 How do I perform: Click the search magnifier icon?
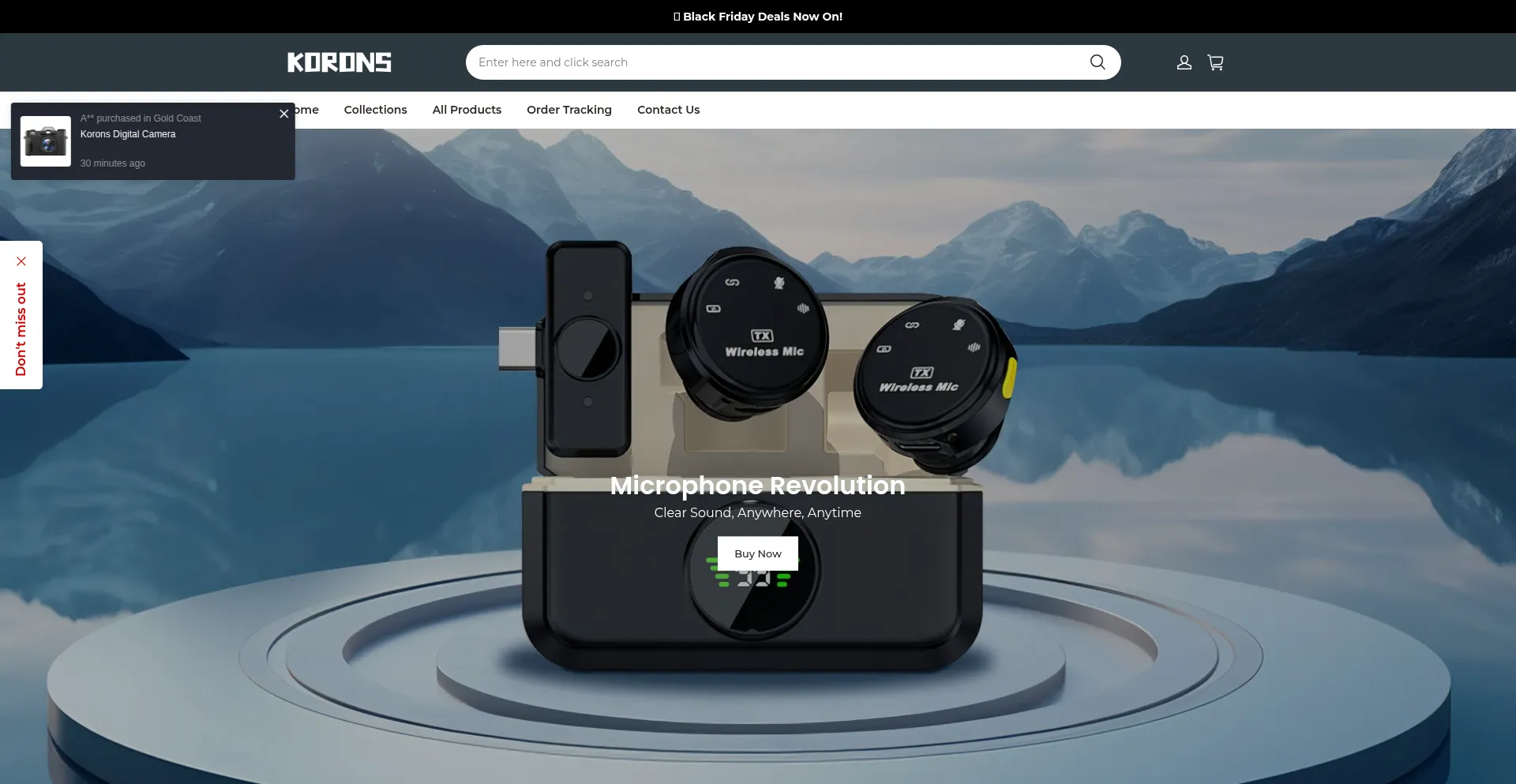click(1097, 62)
